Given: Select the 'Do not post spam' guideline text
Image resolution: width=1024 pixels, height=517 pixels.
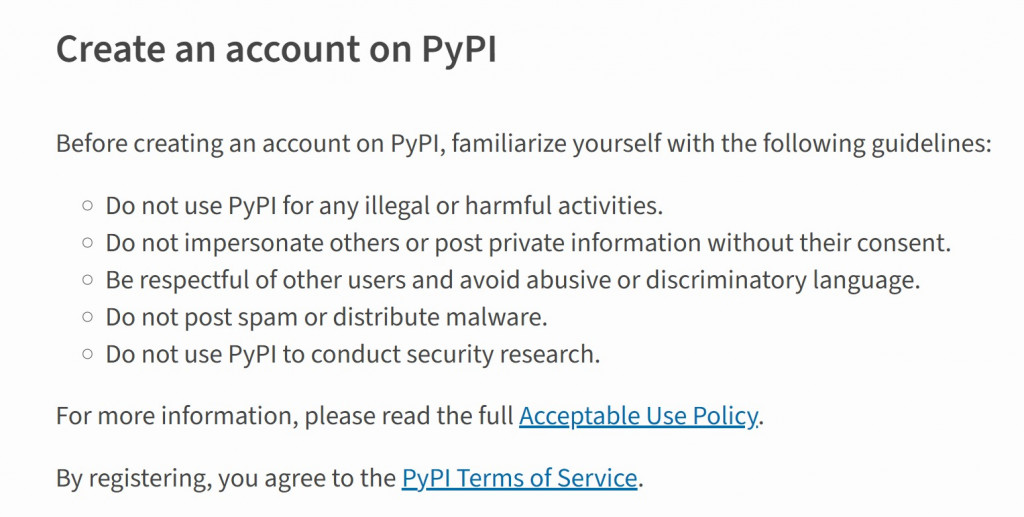Looking at the screenshot, I should (327, 317).
